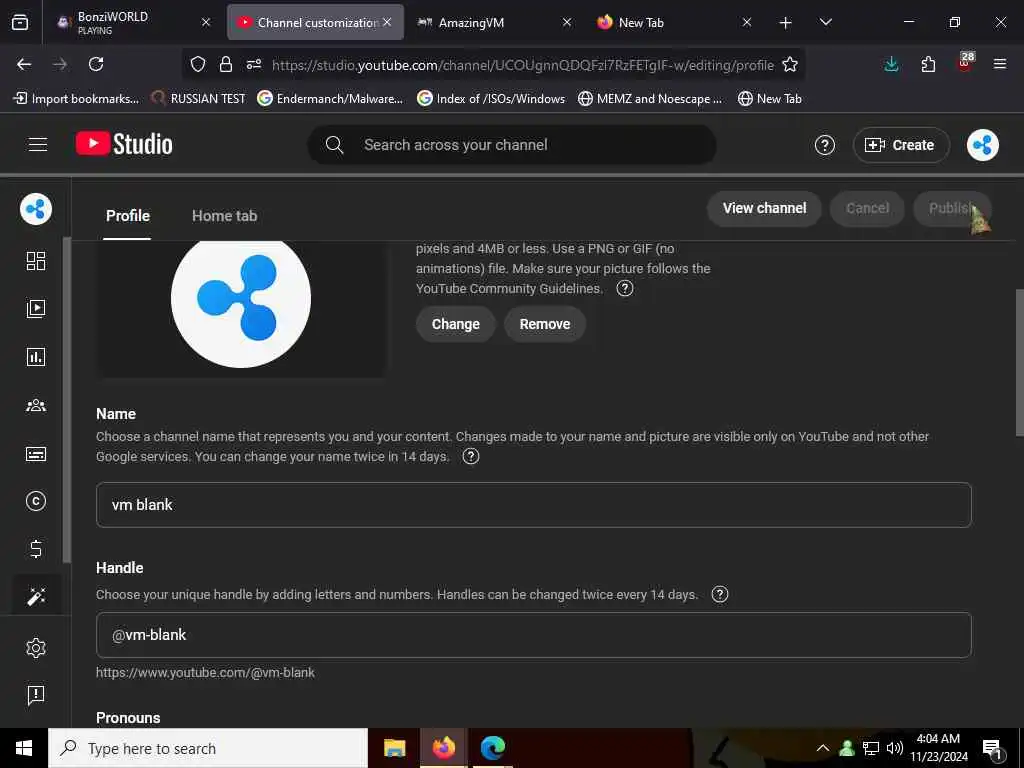Go back to previous page
The width and height of the screenshot is (1024, 768).
[24, 64]
